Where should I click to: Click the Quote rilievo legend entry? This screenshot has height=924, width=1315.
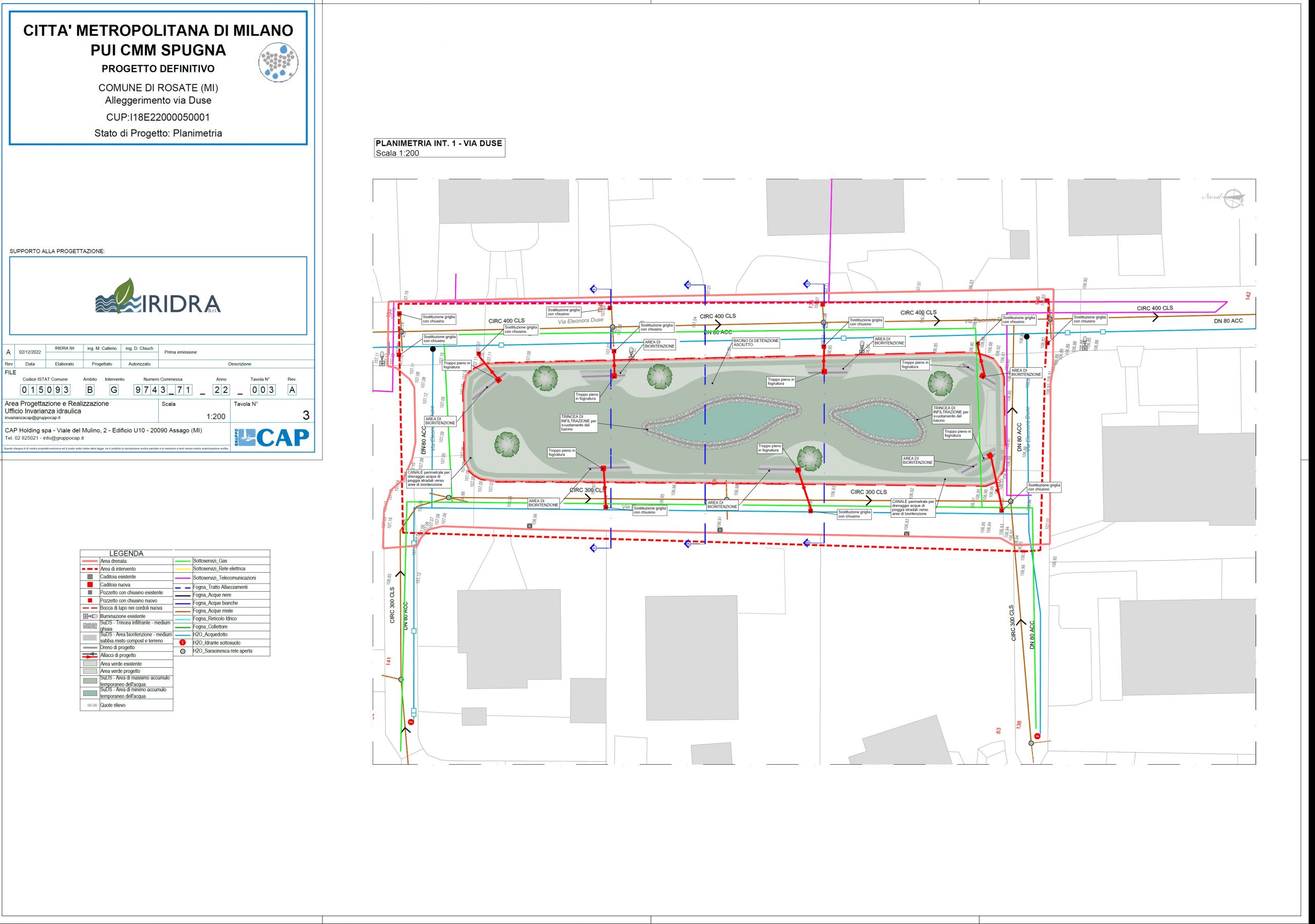tap(113, 705)
